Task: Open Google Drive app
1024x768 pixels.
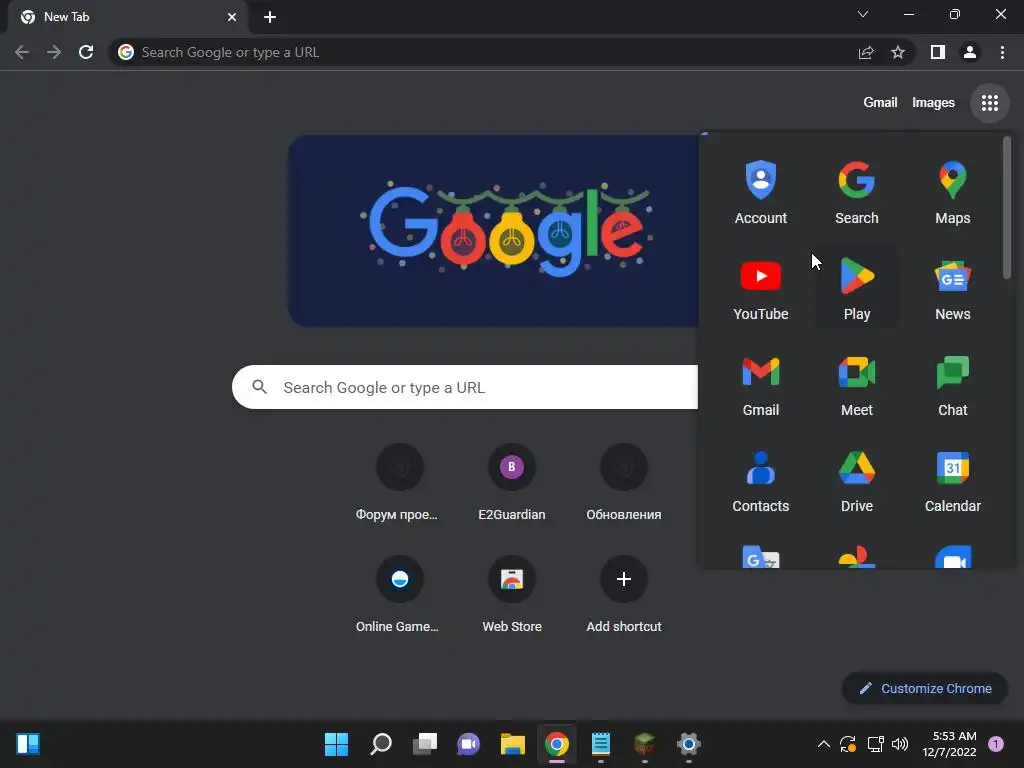Action: [x=856, y=481]
